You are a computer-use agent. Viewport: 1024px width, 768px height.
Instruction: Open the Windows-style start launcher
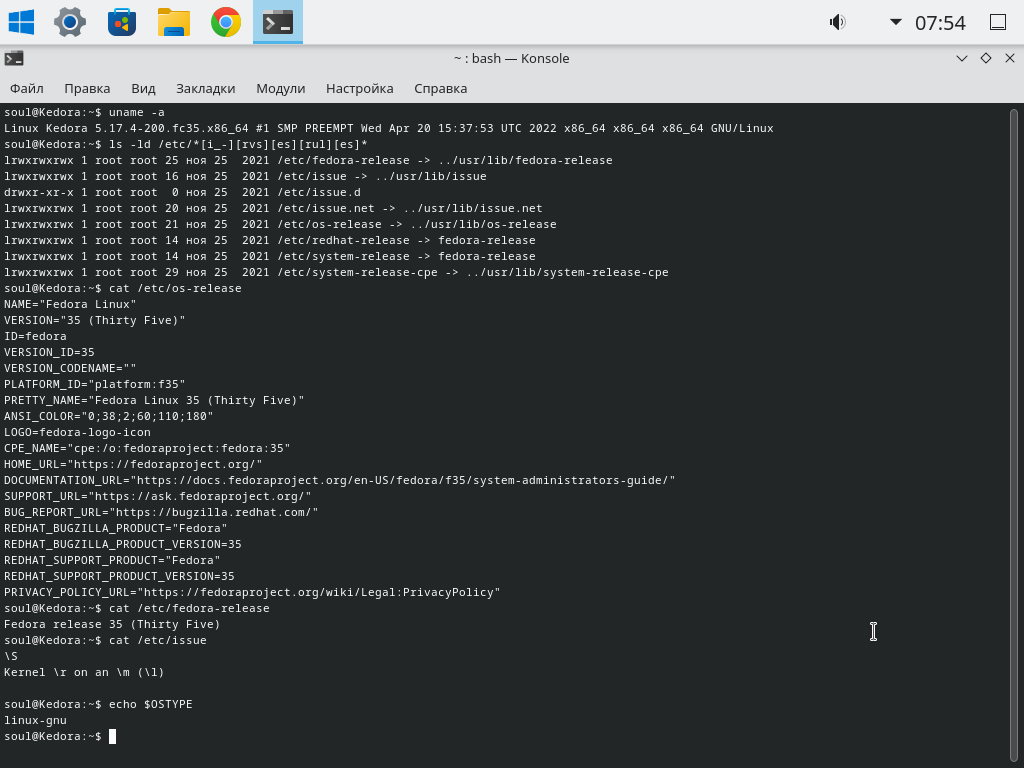(x=21, y=22)
